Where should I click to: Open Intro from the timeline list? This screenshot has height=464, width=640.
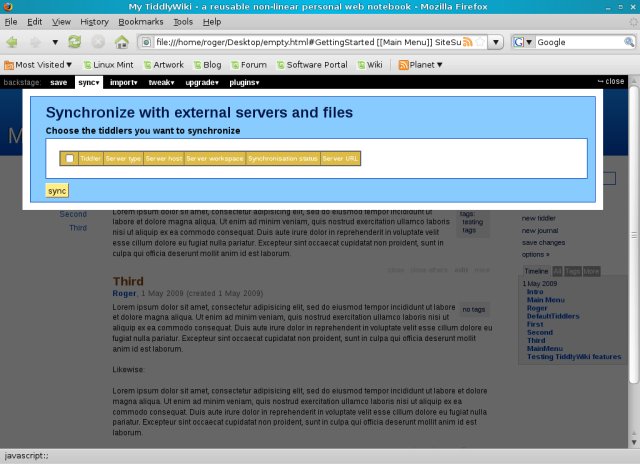[535, 292]
